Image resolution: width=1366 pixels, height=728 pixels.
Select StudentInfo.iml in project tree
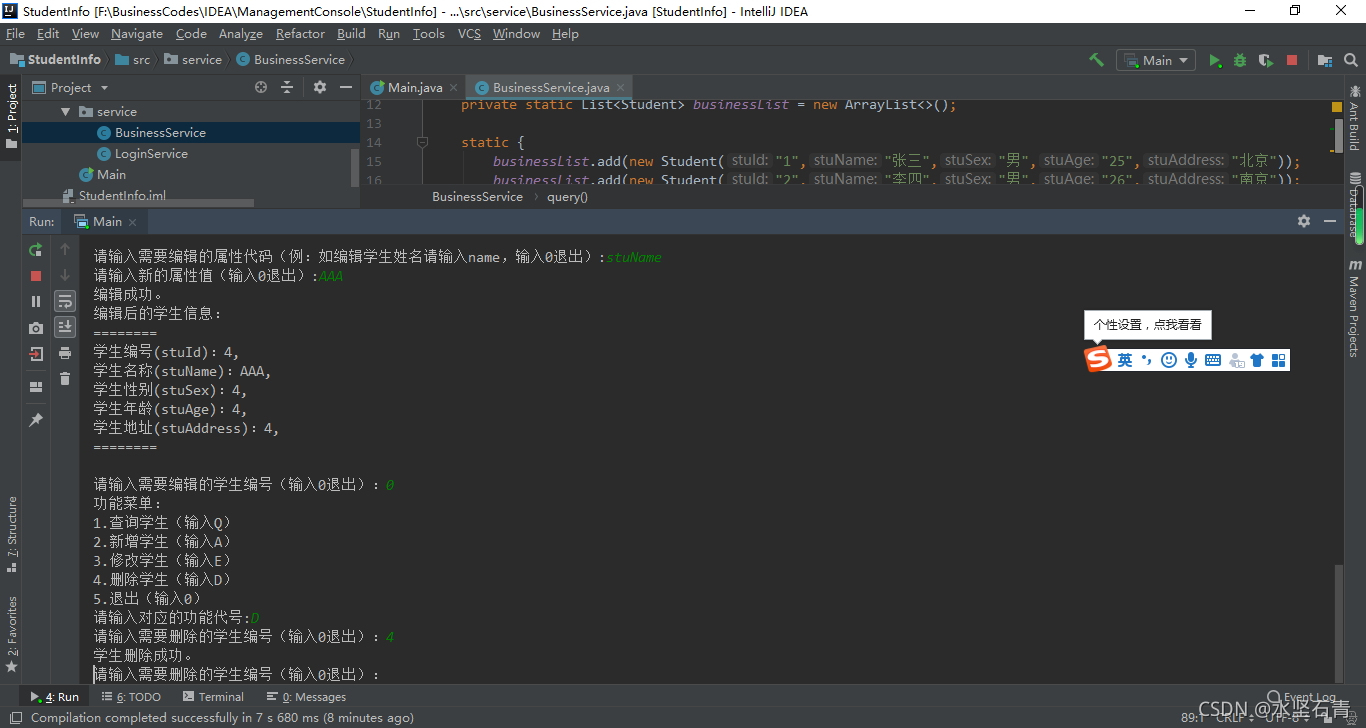click(x=122, y=196)
